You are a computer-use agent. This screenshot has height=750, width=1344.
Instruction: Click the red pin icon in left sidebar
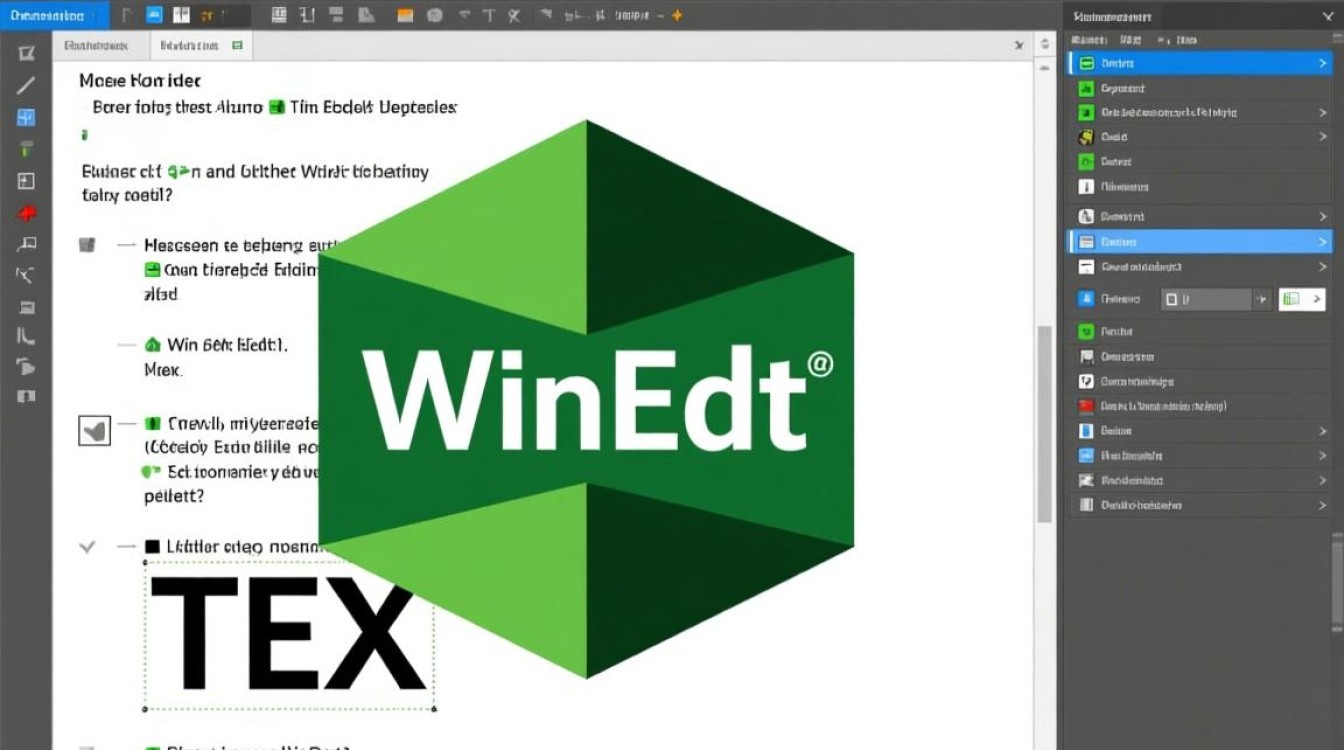tap(26, 212)
